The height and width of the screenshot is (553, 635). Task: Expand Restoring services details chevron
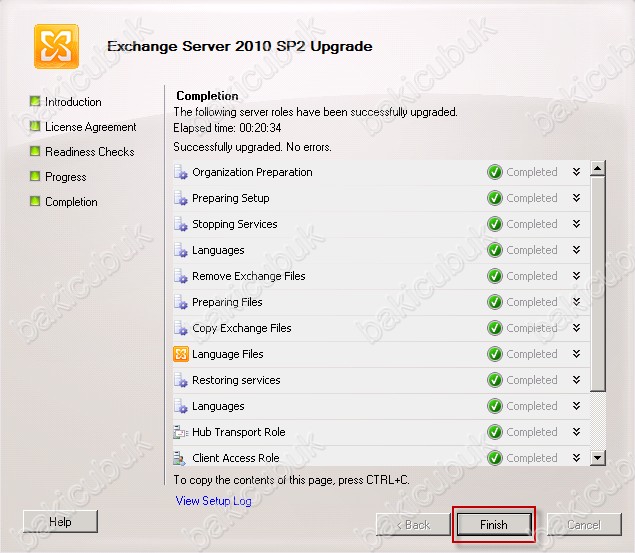click(x=577, y=380)
